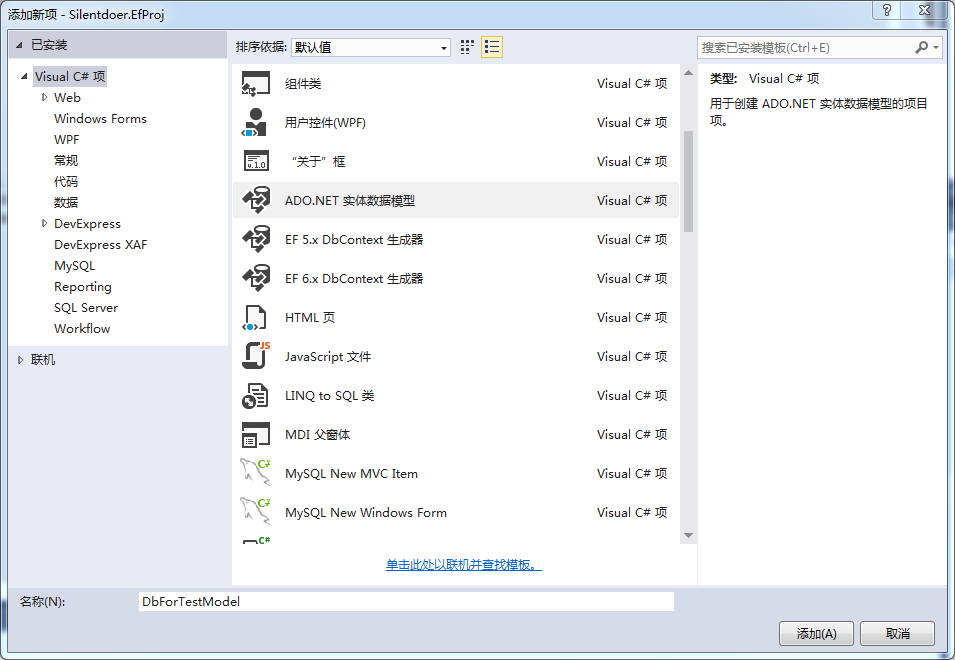Screen dimensions: 955x660
Task: Select "HTML 页" template name
Action: click(x=310, y=317)
